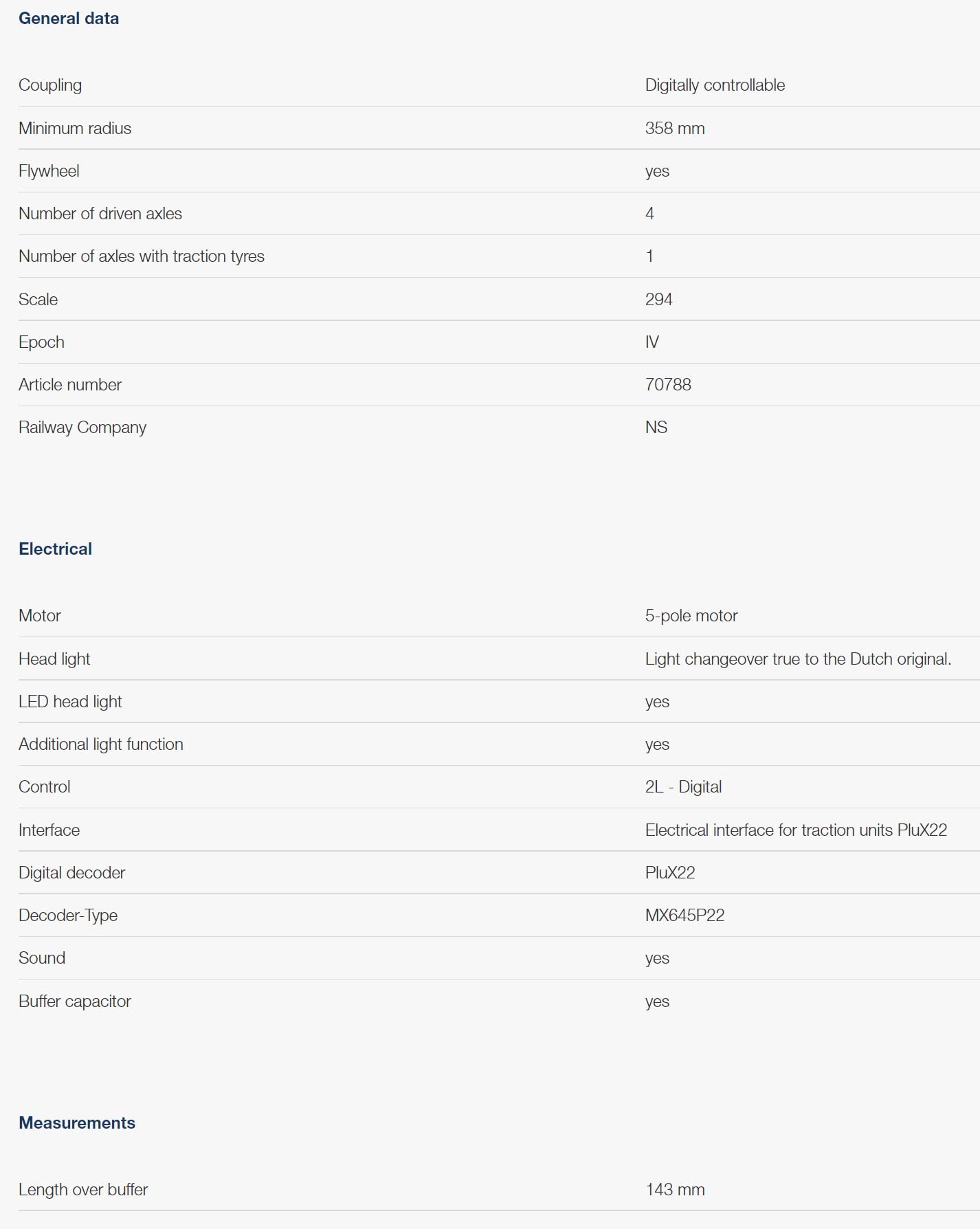Click Number of axles with traction tyres
This screenshot has height=1229, width=980.
(142, 256)
